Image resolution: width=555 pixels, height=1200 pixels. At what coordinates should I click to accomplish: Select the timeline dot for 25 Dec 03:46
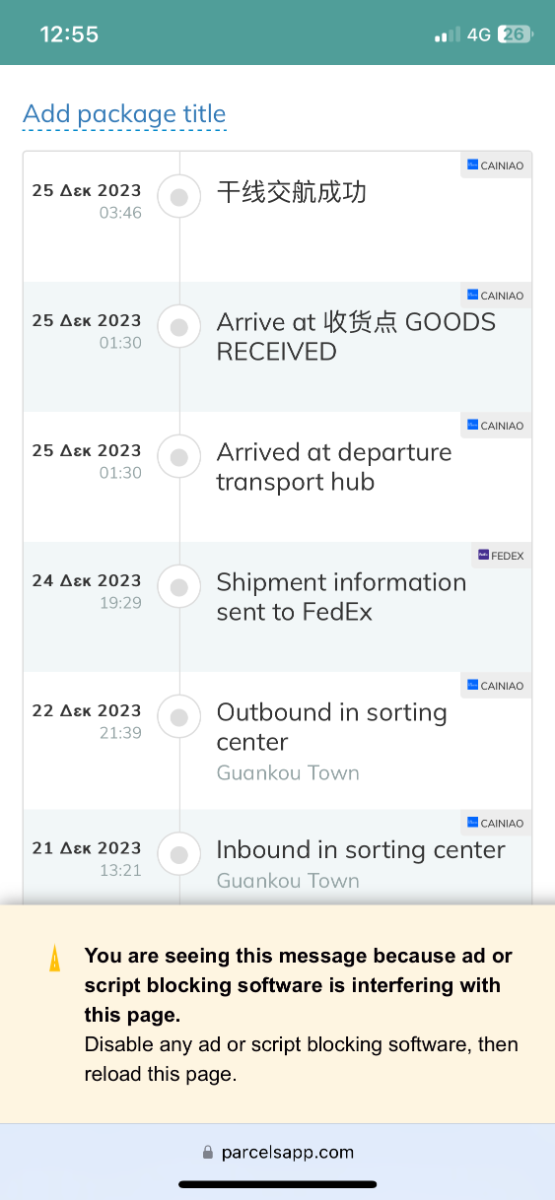click(180, 197)
